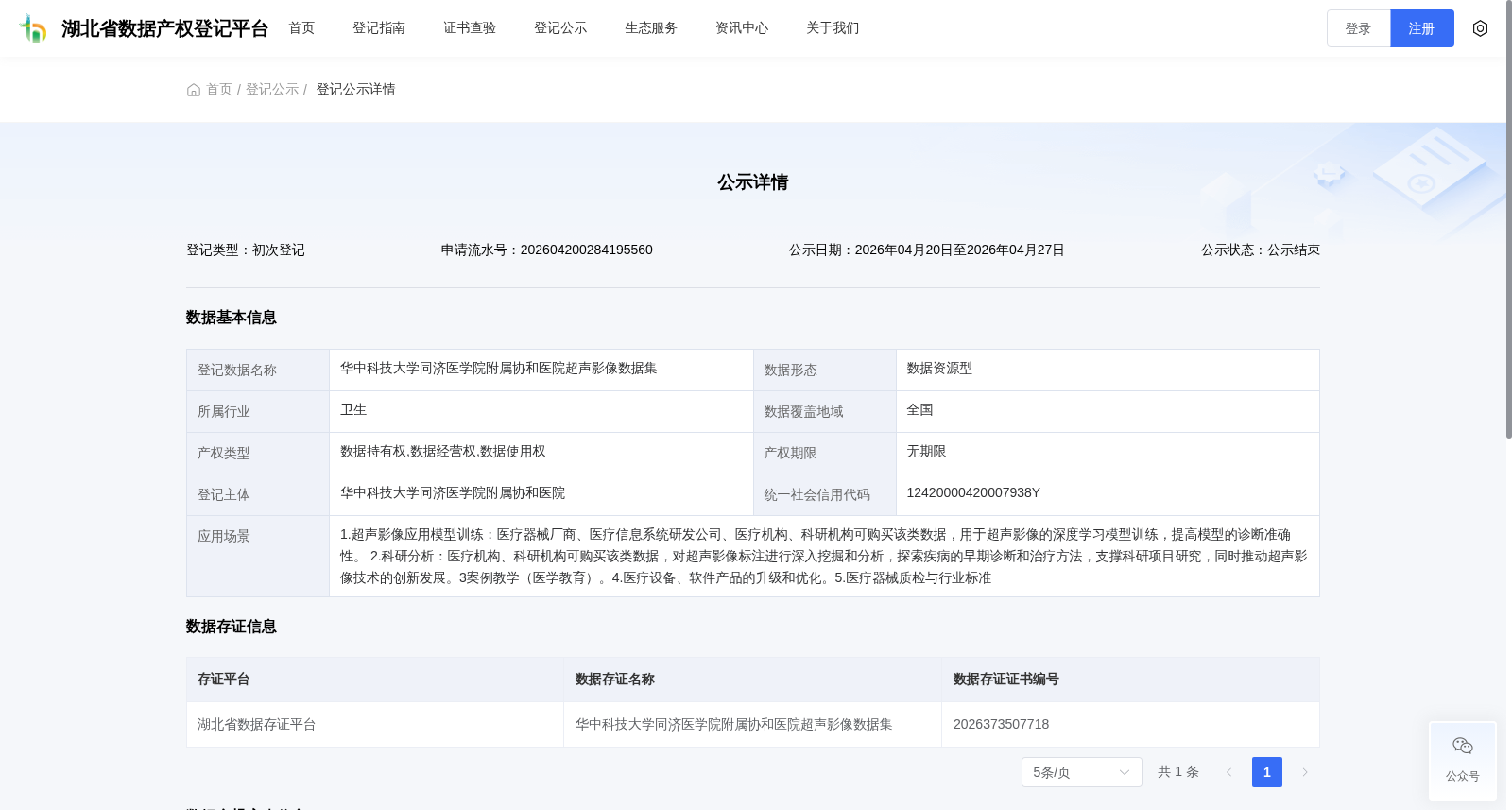Click the 数据覆盖地域 label cell

click(825, 411)
